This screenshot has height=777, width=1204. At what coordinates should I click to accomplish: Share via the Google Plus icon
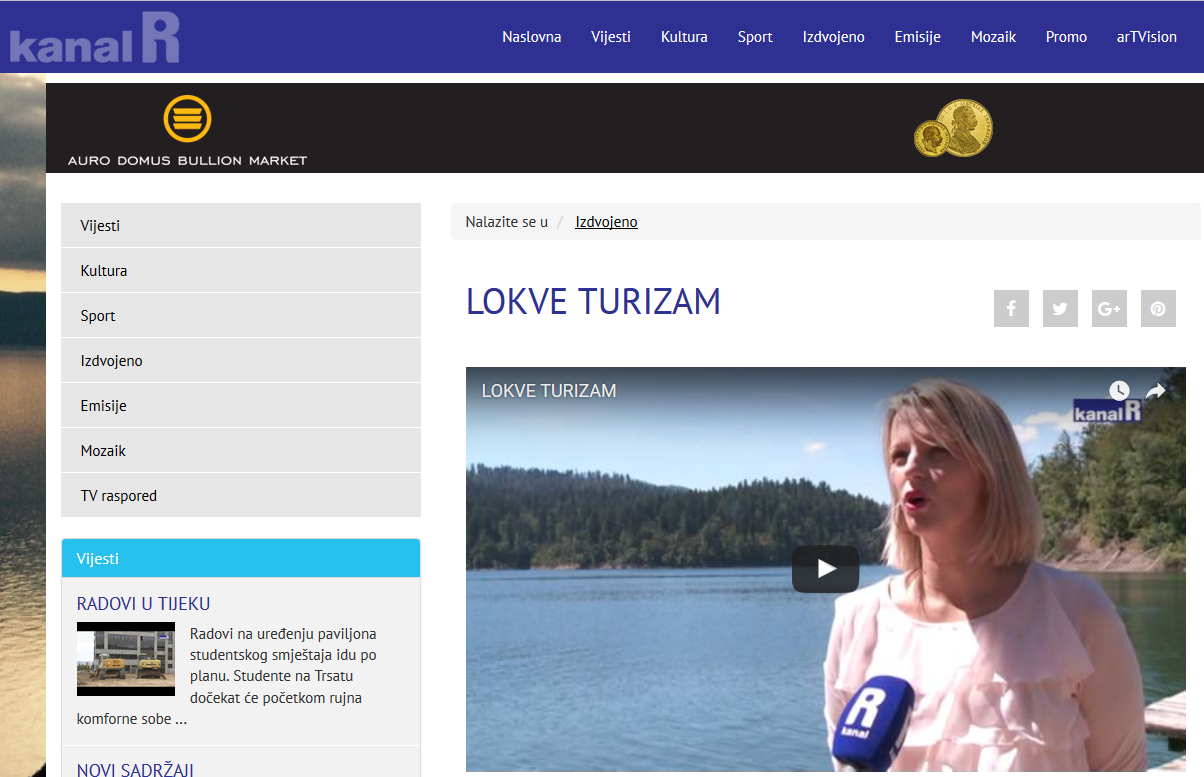pyautogui.click(x=1109, y=309)
